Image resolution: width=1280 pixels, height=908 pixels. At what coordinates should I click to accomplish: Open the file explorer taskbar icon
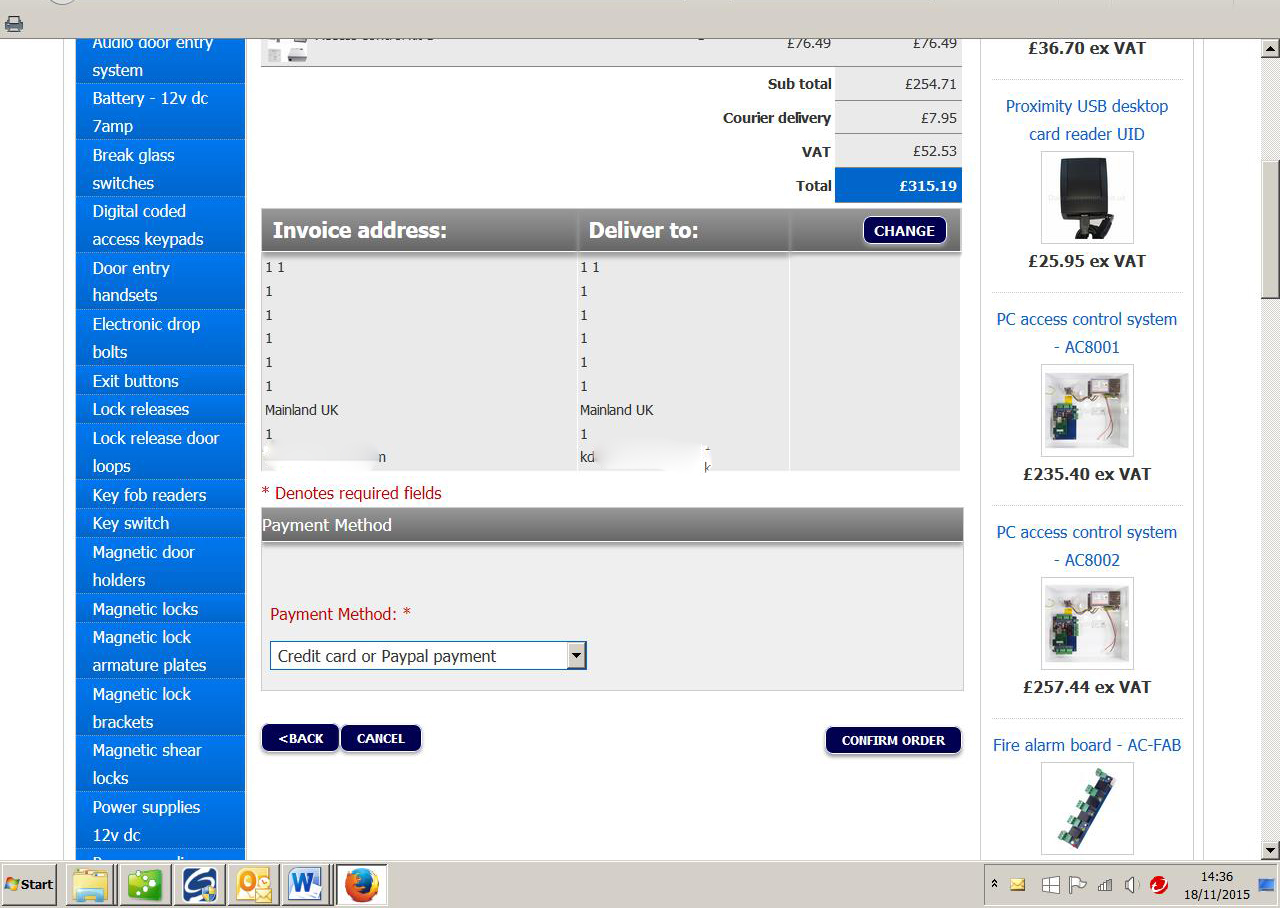(91, 885)
